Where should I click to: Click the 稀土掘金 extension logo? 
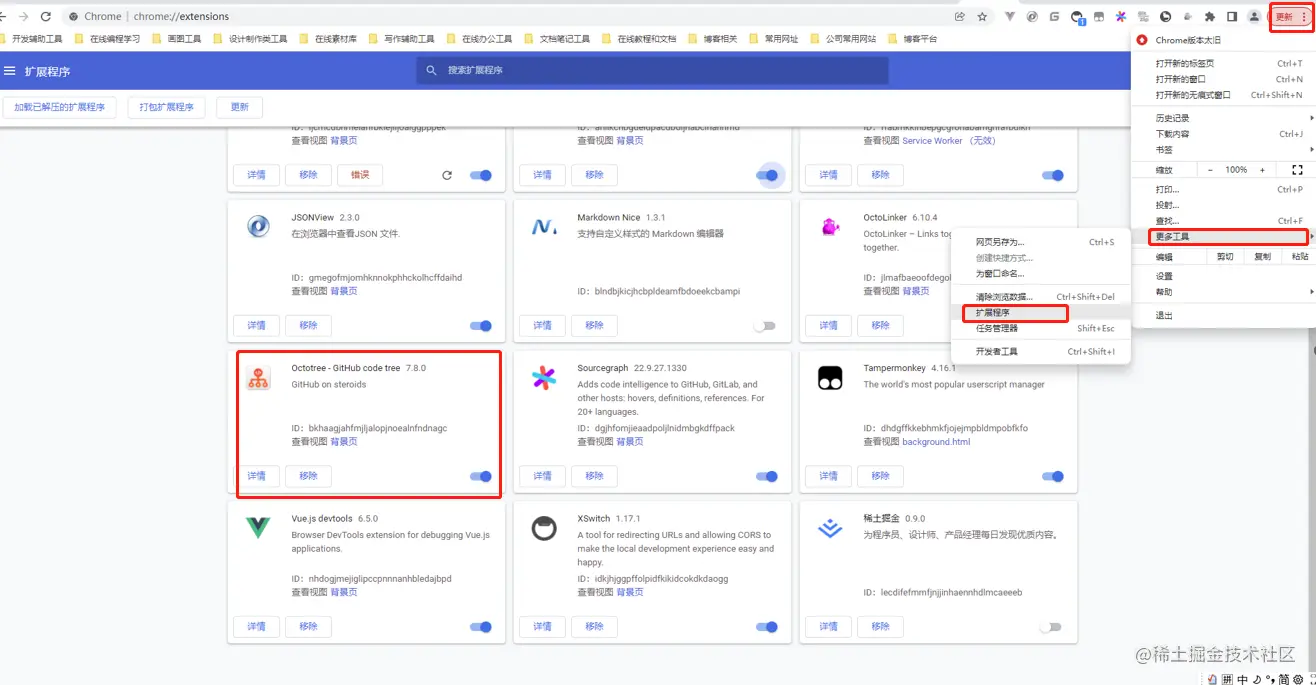830,528
